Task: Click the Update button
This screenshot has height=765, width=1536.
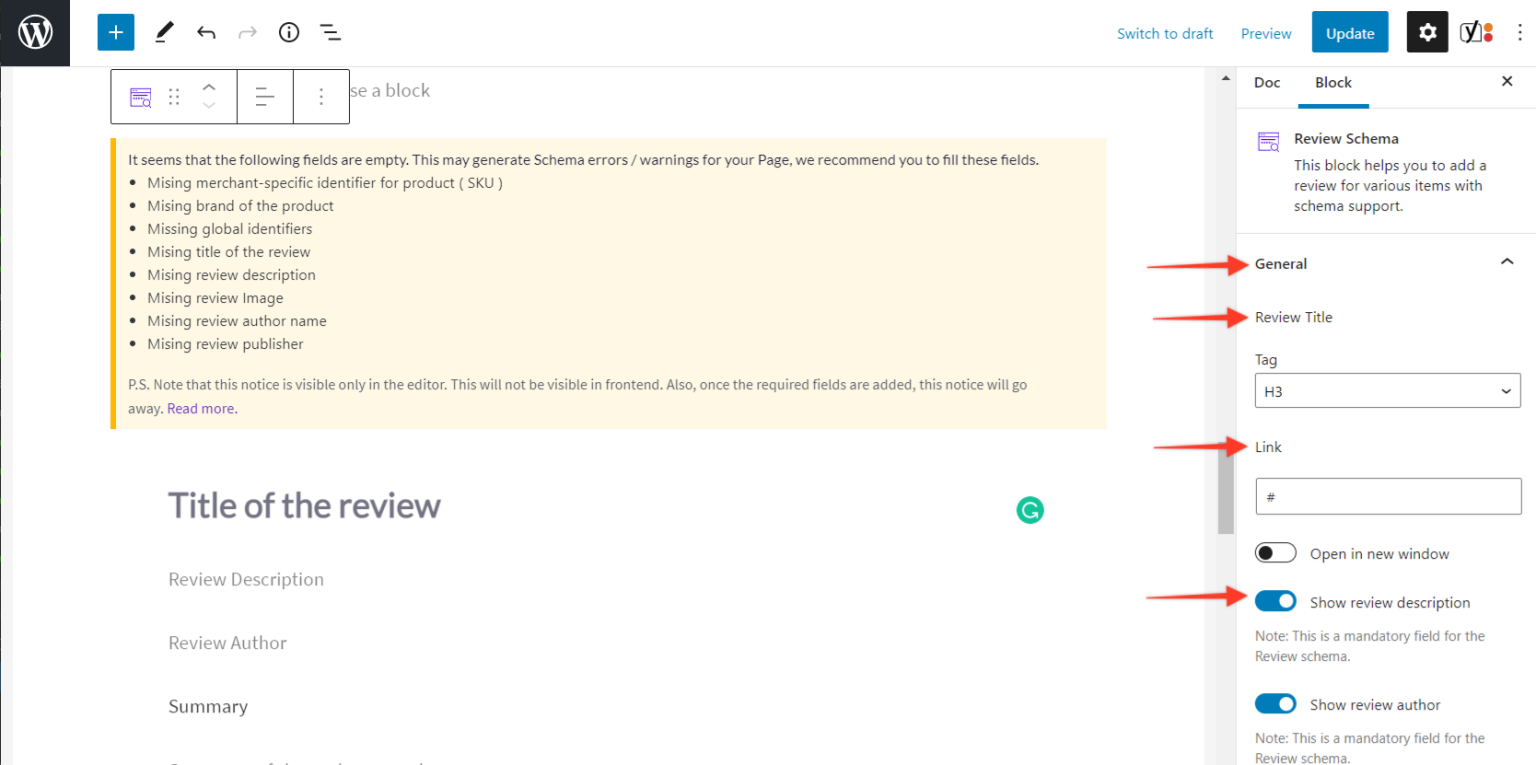Action: (x=1349, y=33)
